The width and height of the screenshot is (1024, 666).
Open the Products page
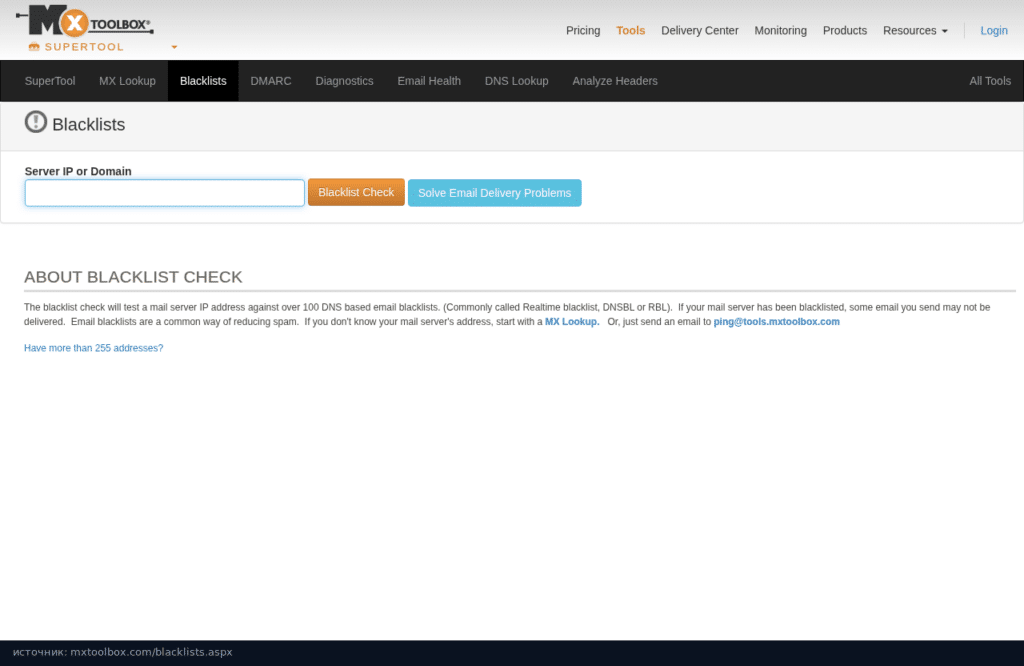click(844, 31)
